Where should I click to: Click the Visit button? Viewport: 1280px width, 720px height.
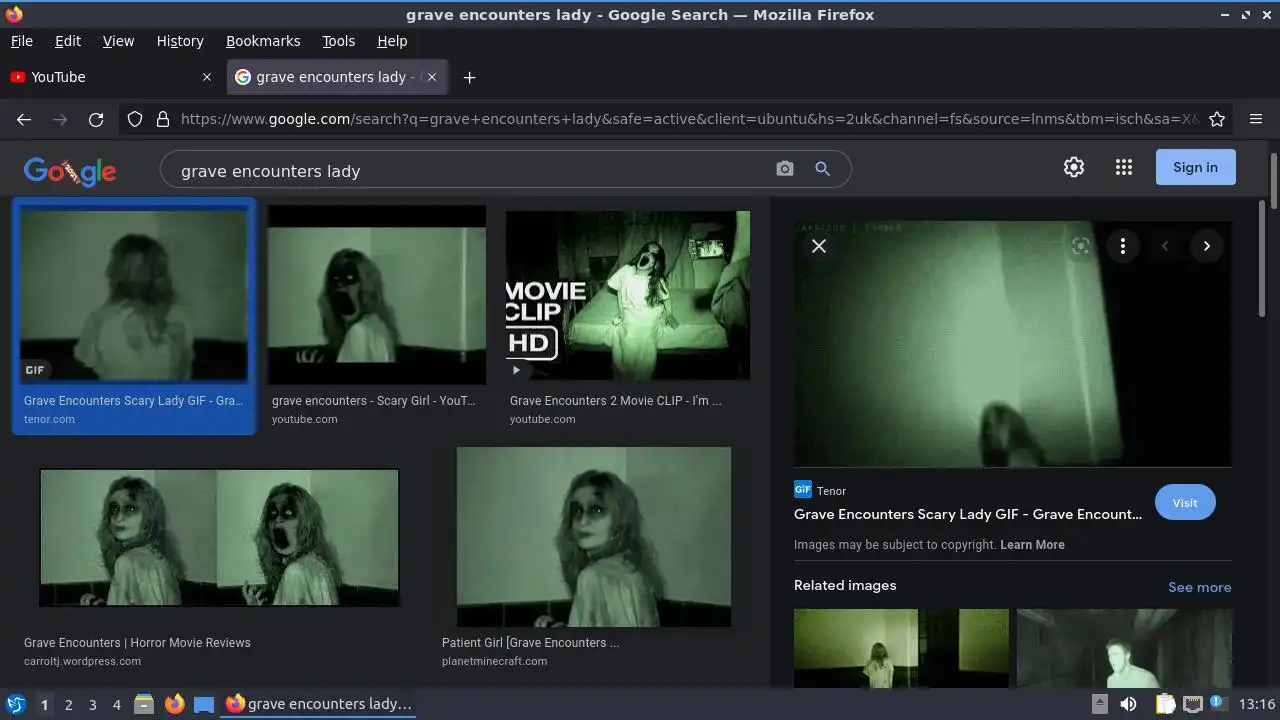point(1185,503)
